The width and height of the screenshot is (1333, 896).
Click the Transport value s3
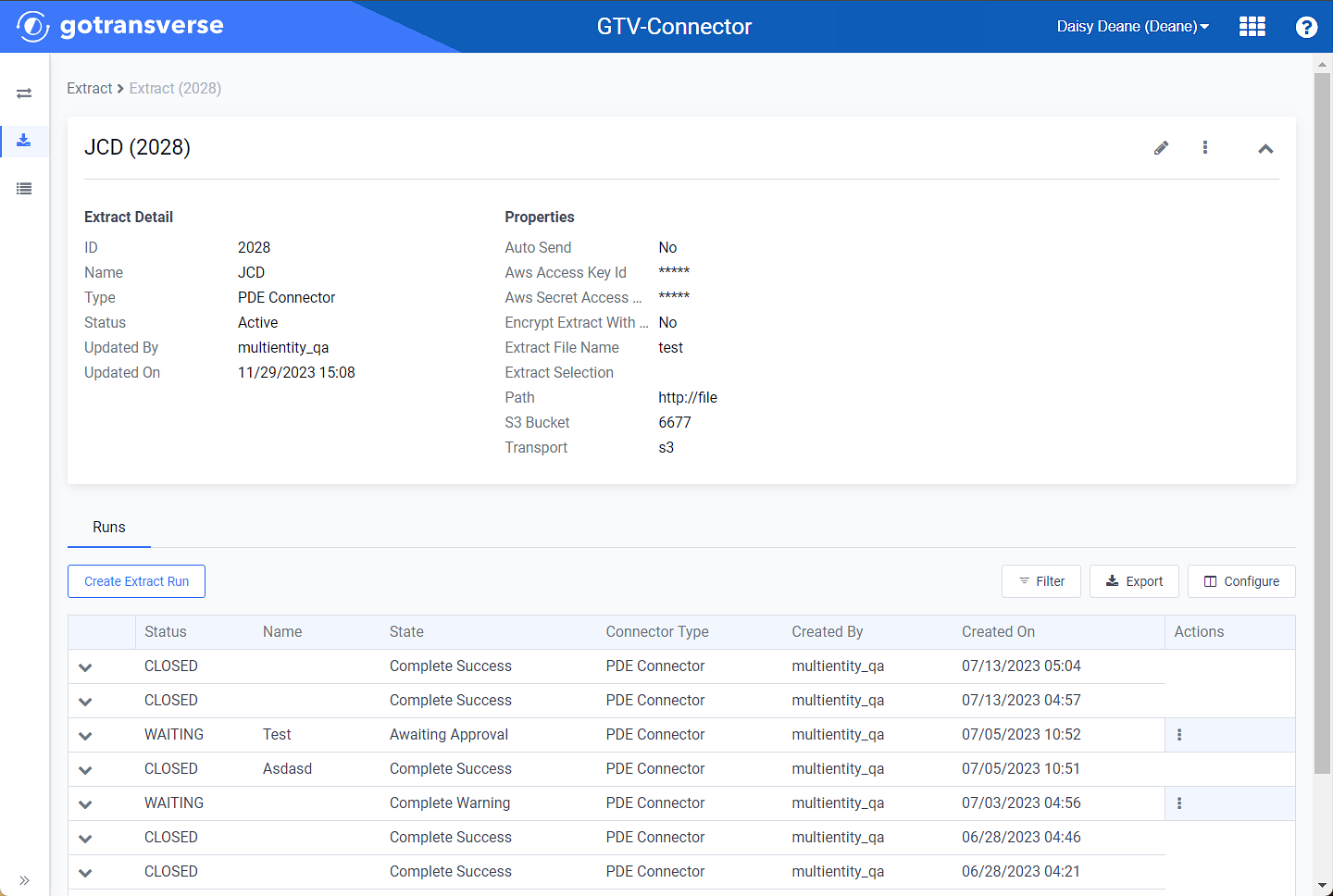pos(666,447)
